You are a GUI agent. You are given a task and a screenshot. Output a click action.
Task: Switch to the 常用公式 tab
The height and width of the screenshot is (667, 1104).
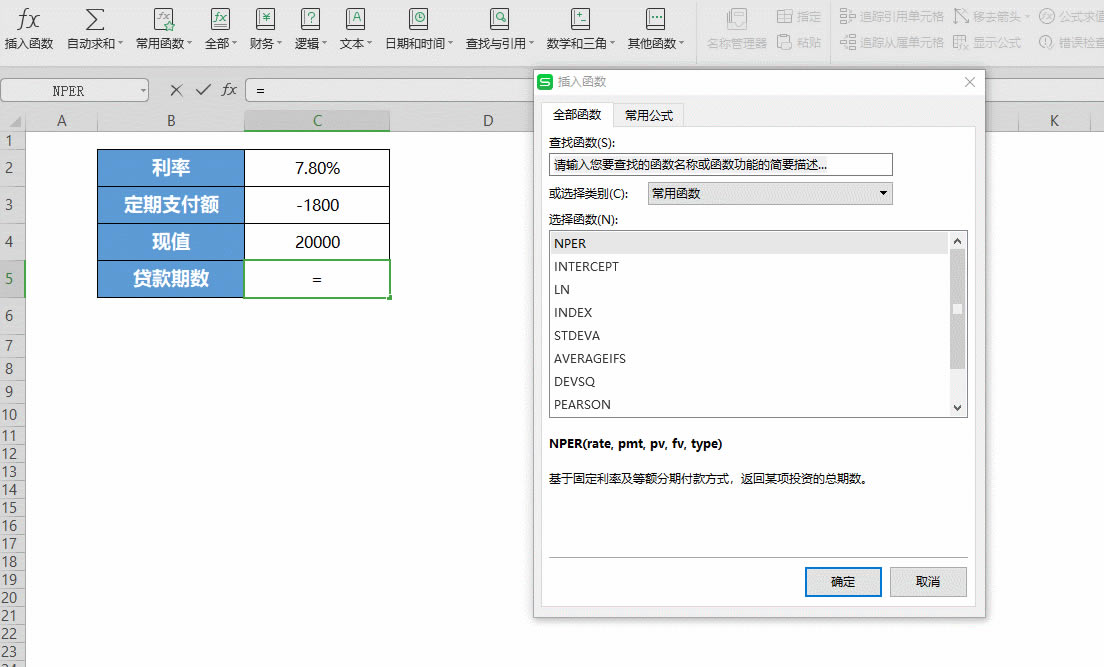(x=648, y=116)
